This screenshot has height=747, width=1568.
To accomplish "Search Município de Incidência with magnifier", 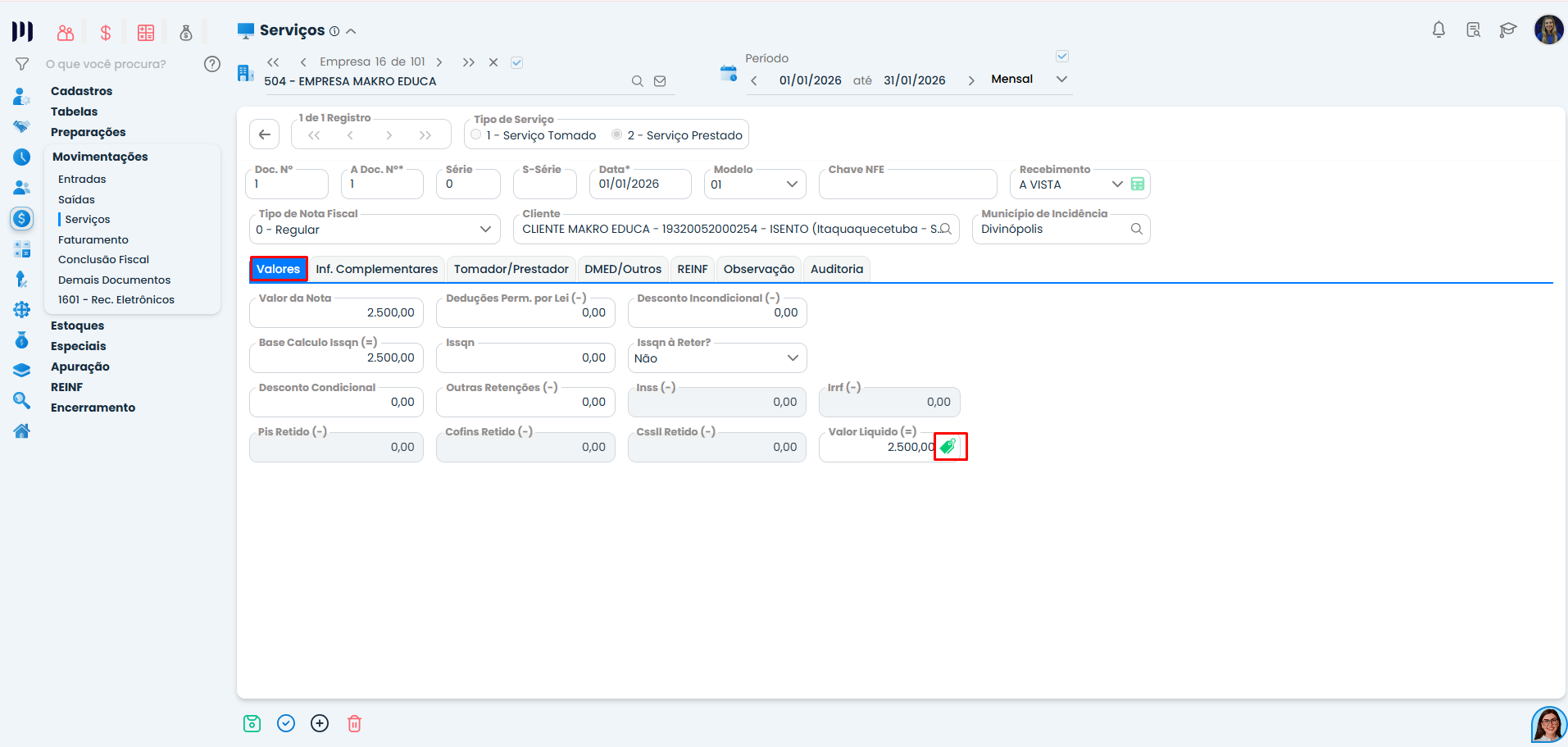I will pyautogui.click(x=1137, y=229).
